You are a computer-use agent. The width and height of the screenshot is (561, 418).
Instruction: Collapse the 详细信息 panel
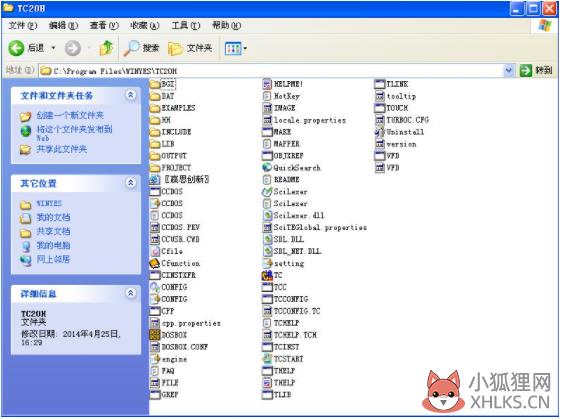coord(131,293)
